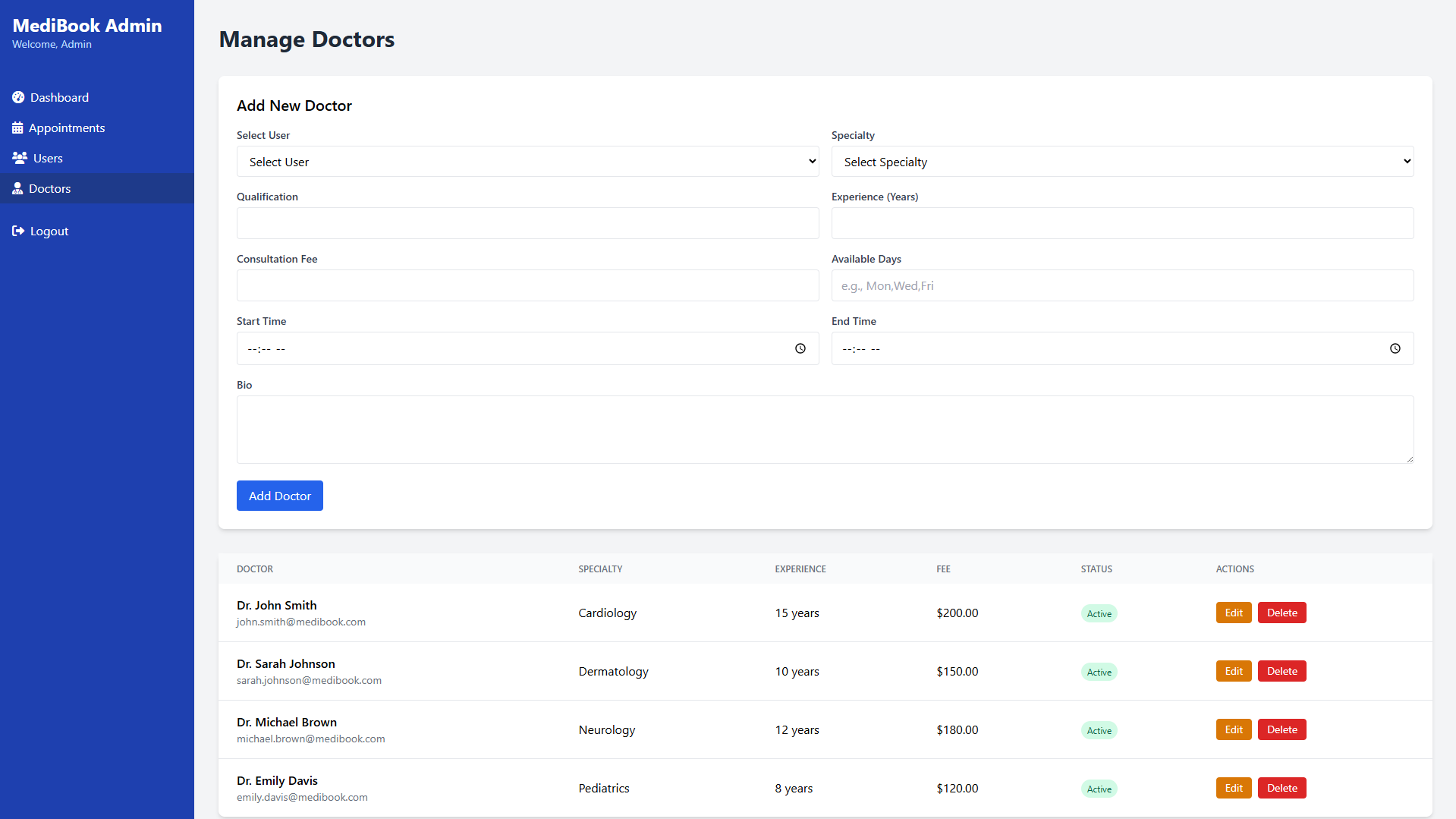Click the Appointments calendar icon
The image size is (1456, 819).
tap(17, 128)
